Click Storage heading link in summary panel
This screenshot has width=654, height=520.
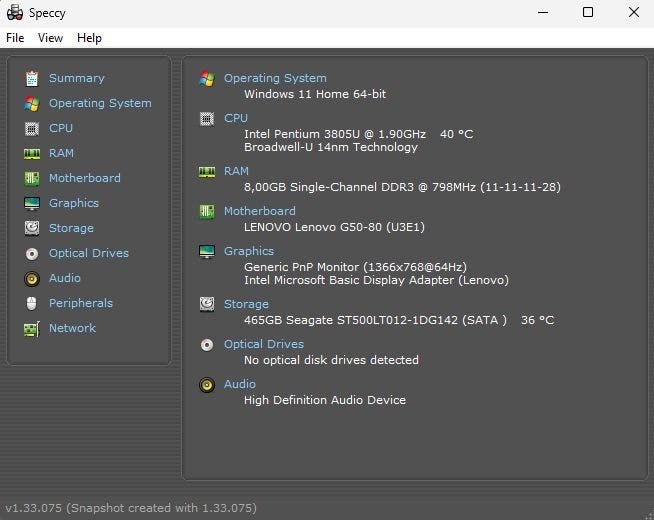246,304
